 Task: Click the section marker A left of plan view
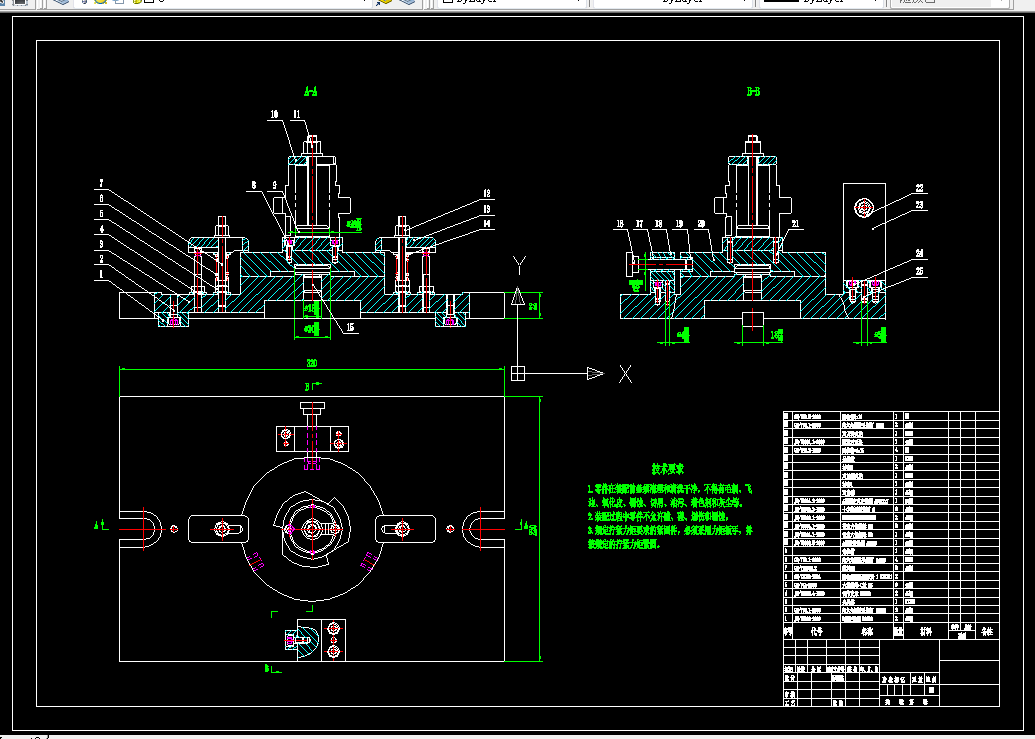coord(97,525)
